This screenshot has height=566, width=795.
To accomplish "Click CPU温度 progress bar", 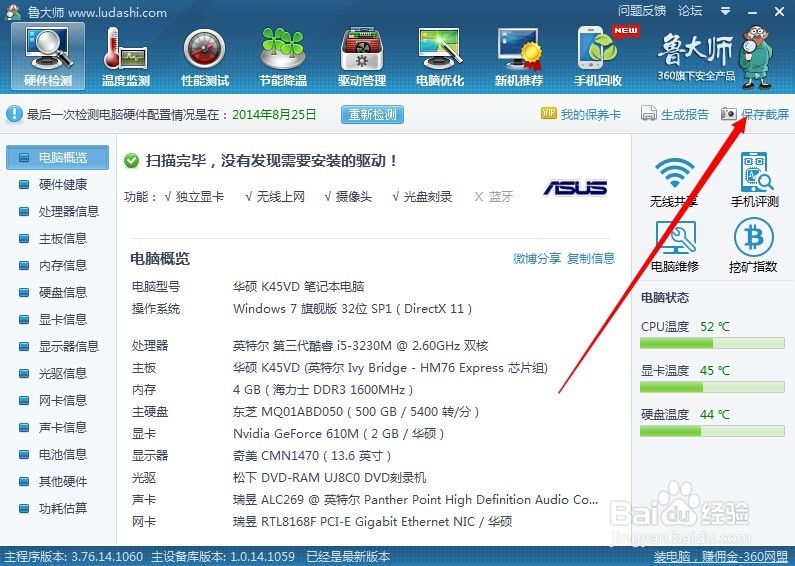I will [x=712, y=343].
